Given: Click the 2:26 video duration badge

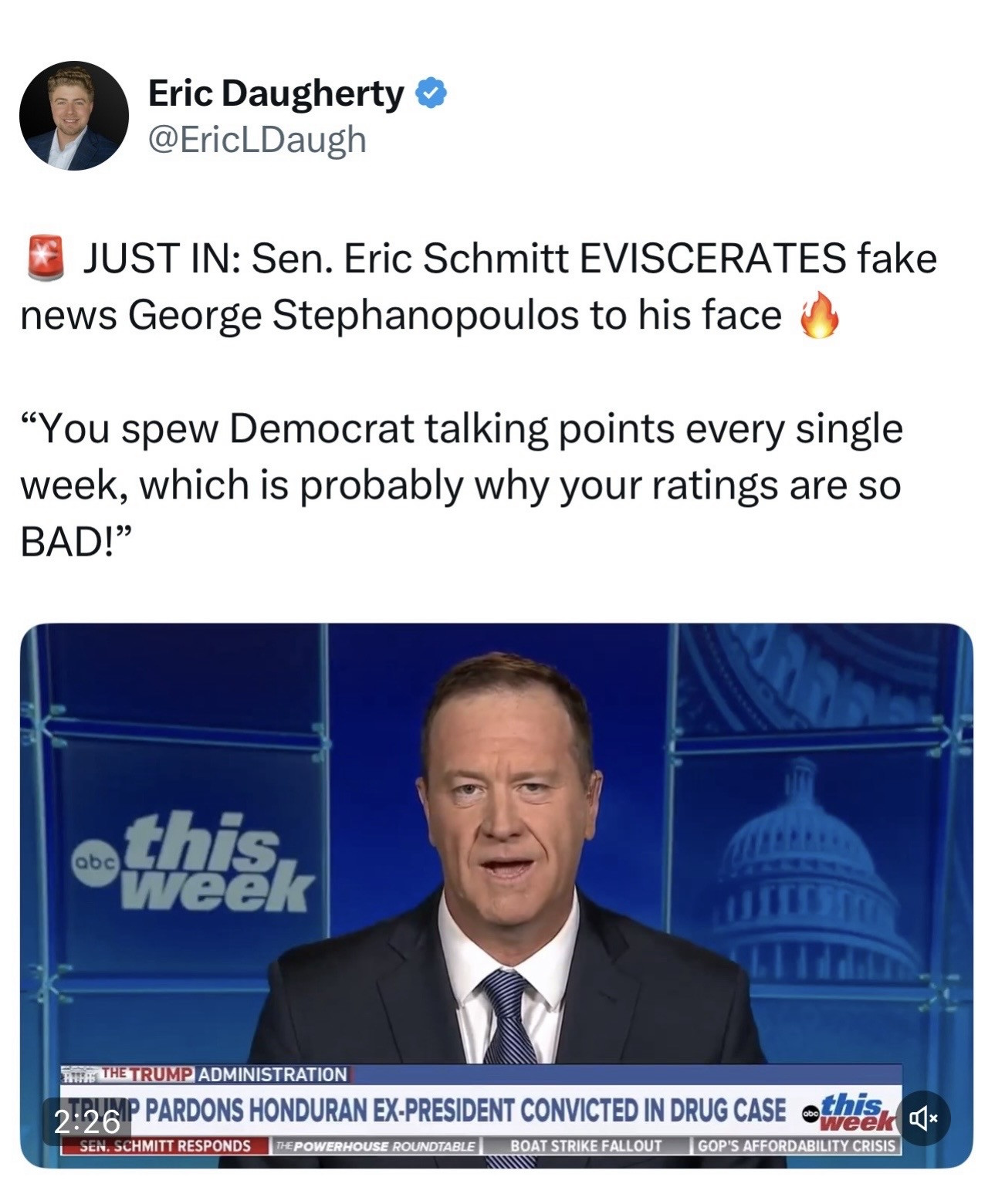Looking at the screenshot, I should [86, 1121].
